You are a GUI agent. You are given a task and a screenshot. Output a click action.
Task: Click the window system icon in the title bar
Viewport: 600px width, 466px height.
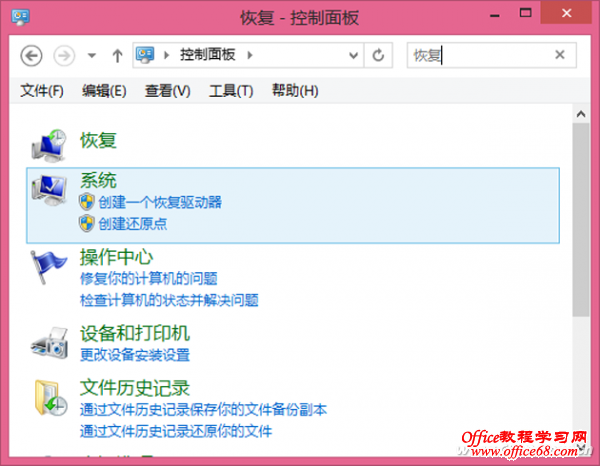tap(21, 16)
